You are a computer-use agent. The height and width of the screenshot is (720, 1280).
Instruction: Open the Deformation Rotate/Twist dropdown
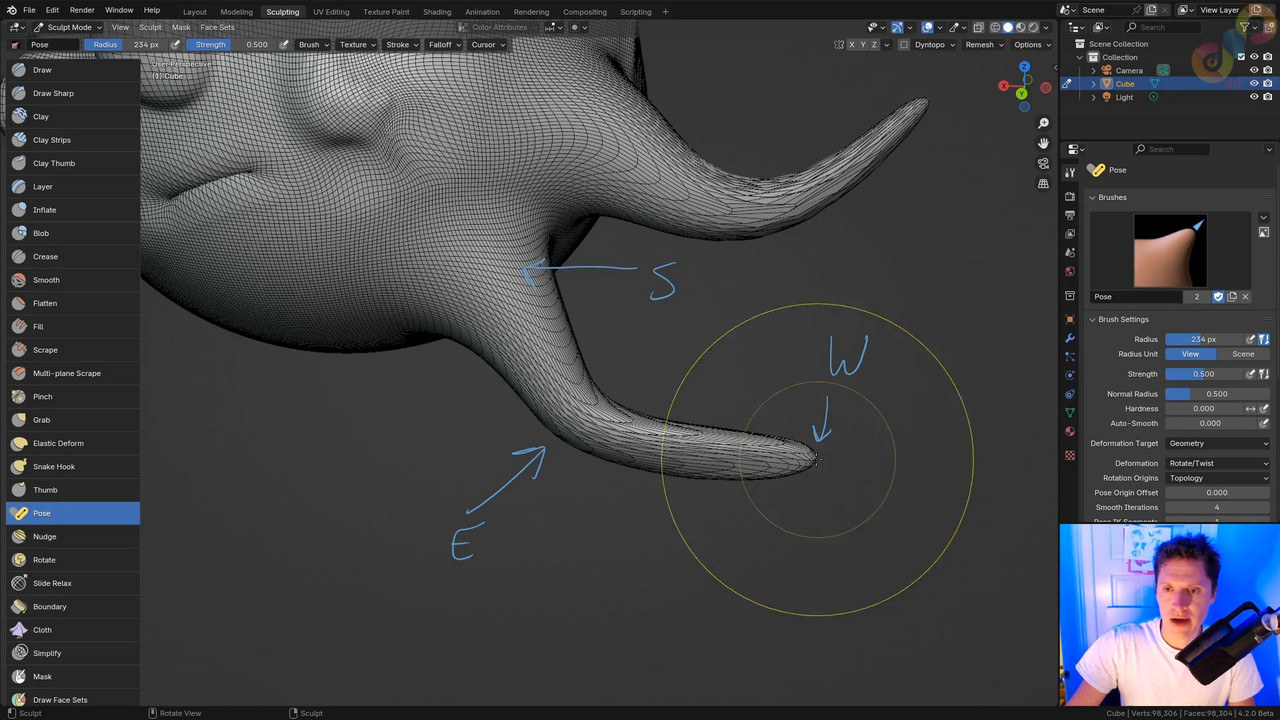tap(1218, 463)
